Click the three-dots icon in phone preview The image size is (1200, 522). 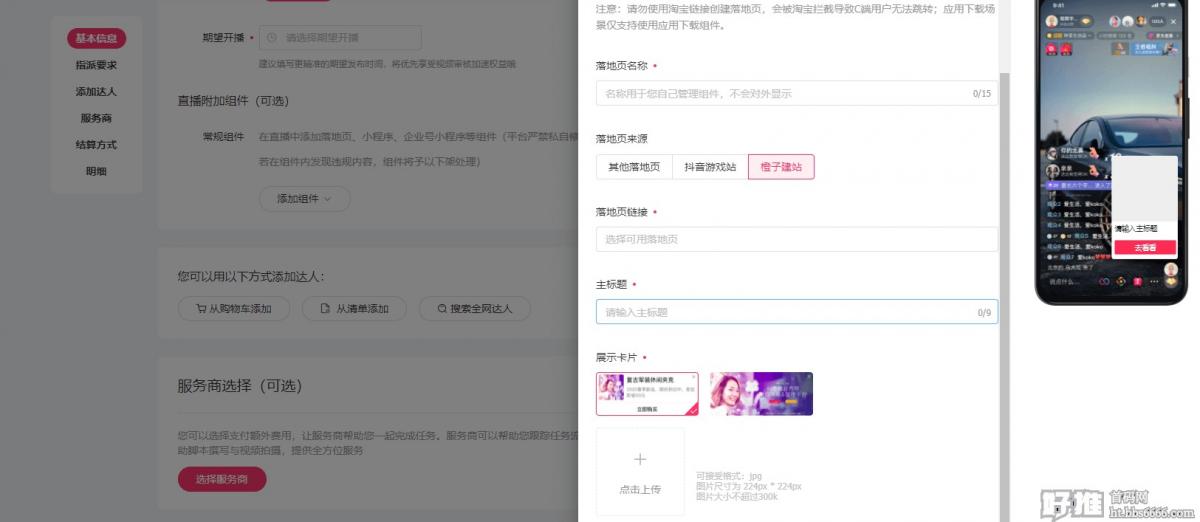pos(1154,282)
